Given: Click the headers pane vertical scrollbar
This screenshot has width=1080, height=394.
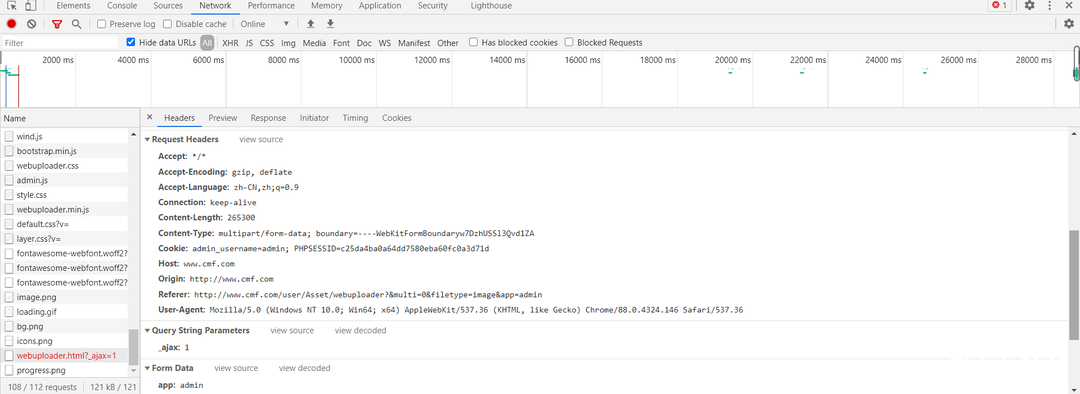Looking at the screenshot, I should 1074,284.
